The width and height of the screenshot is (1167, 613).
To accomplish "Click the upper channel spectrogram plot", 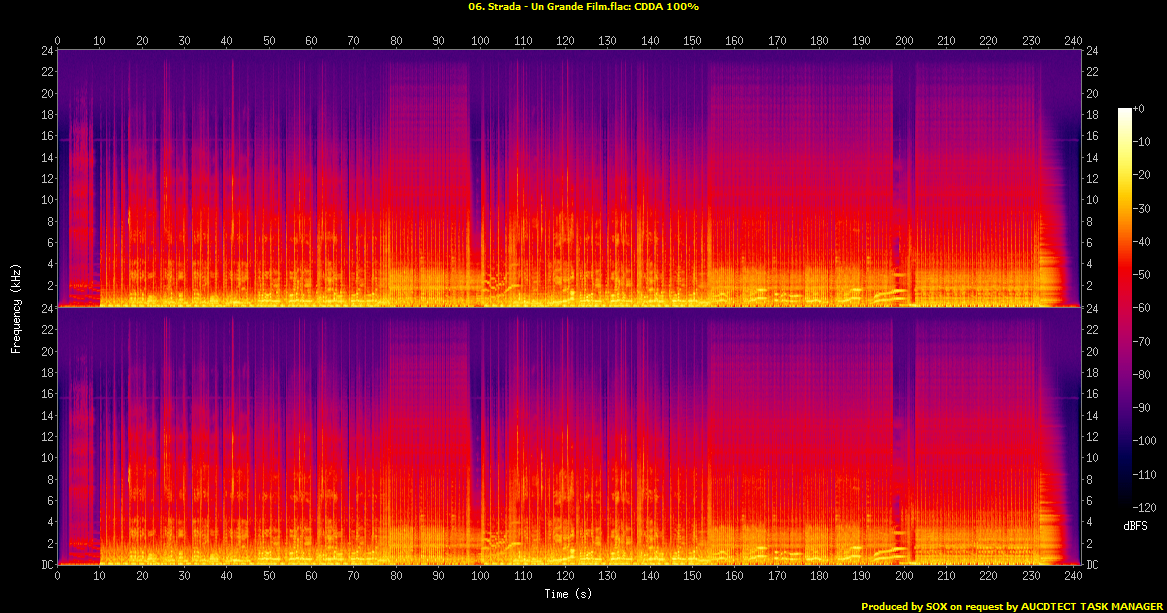I will coord(569,179).
